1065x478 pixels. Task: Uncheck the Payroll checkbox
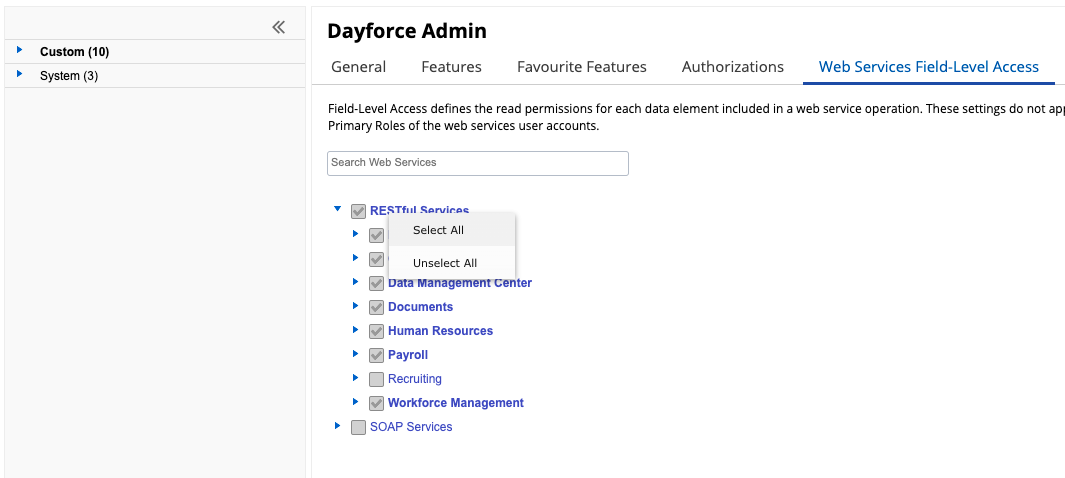pos(376,355)
